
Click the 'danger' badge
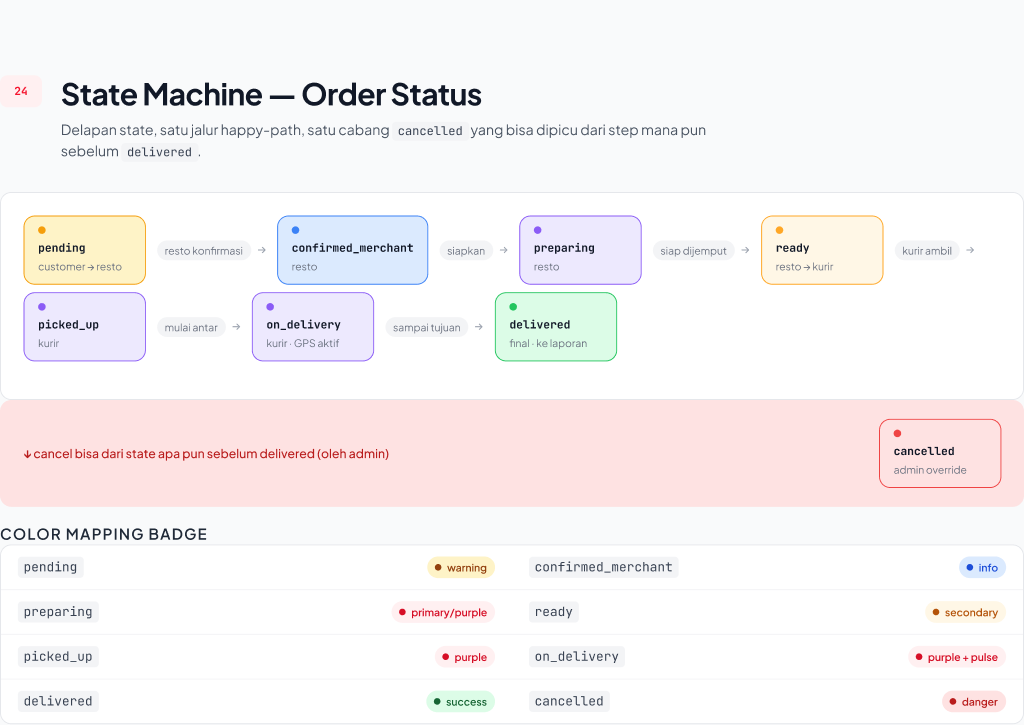[x=974, y=701]
